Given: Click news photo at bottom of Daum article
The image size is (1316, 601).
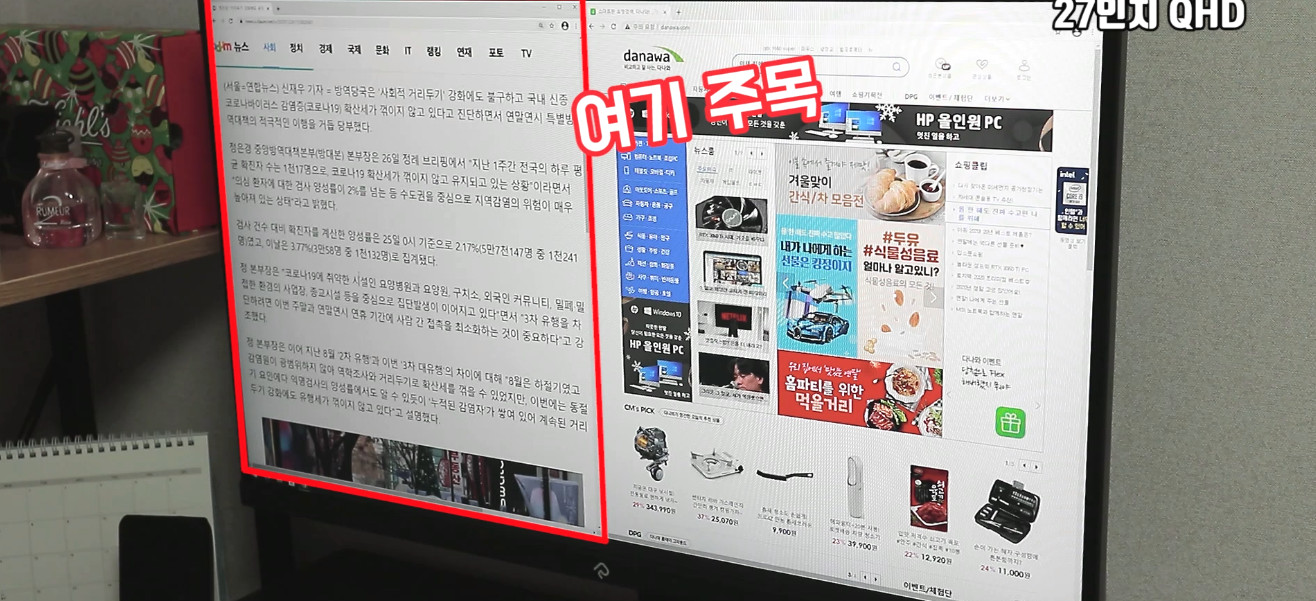Looking at the screenshot, I should click(x=422, y=472).
